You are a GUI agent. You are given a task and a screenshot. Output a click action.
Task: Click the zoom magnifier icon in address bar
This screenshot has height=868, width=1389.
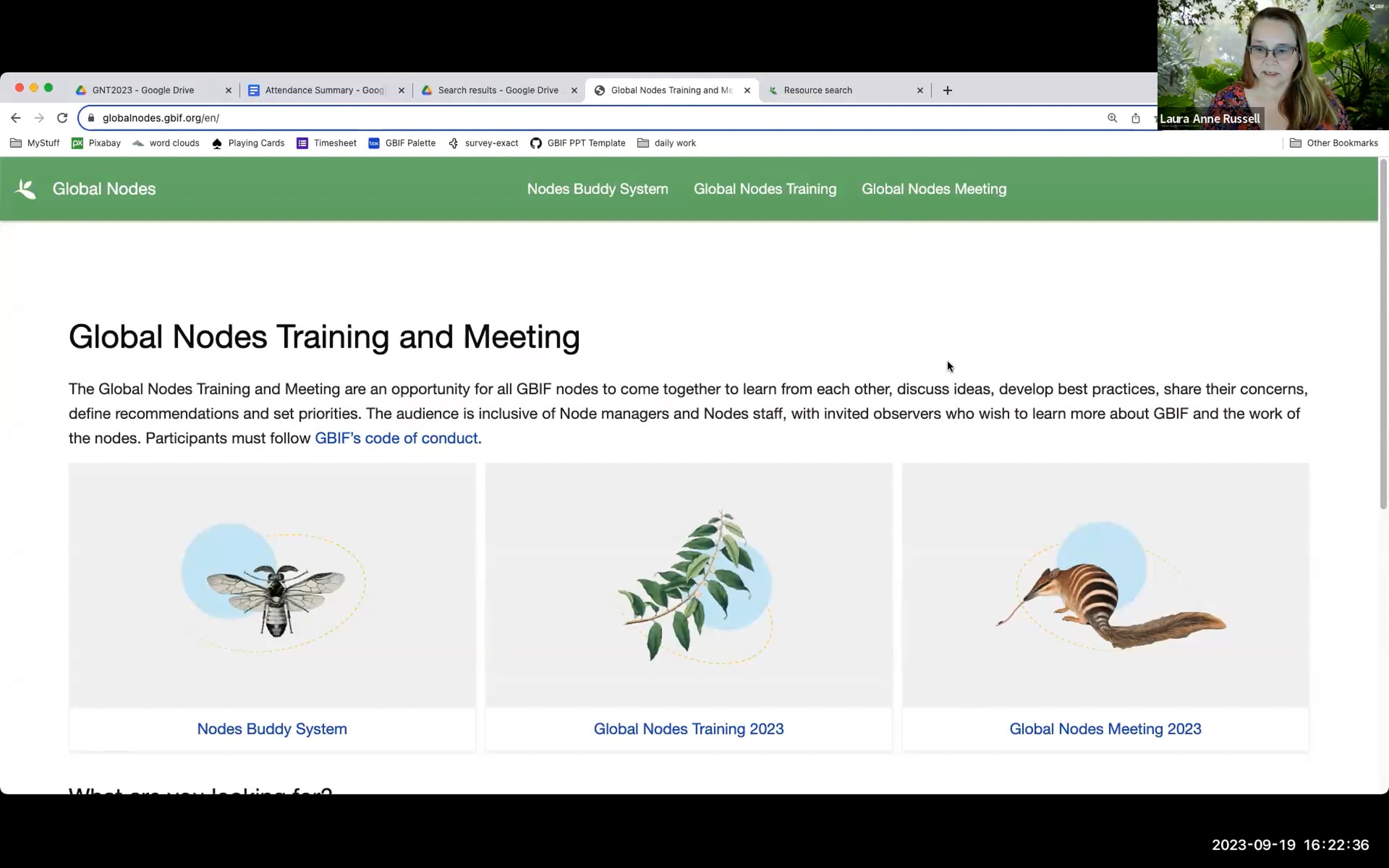(x=1112, y=118)
